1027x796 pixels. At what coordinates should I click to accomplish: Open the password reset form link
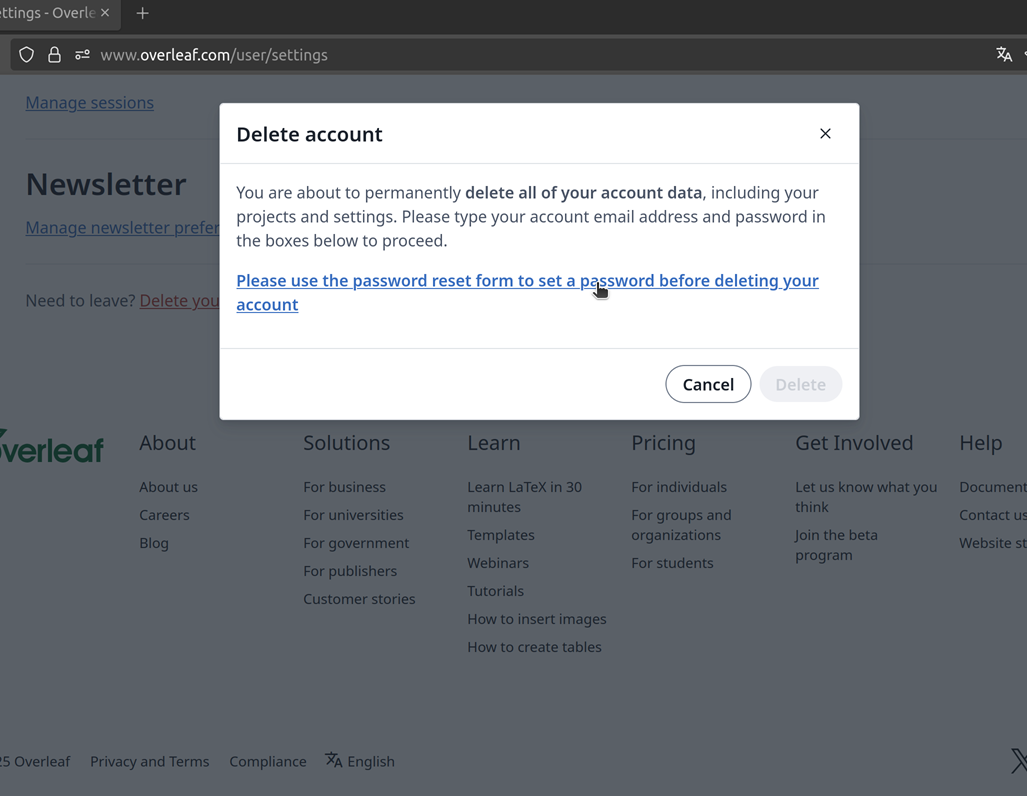[x=527, y=281]
